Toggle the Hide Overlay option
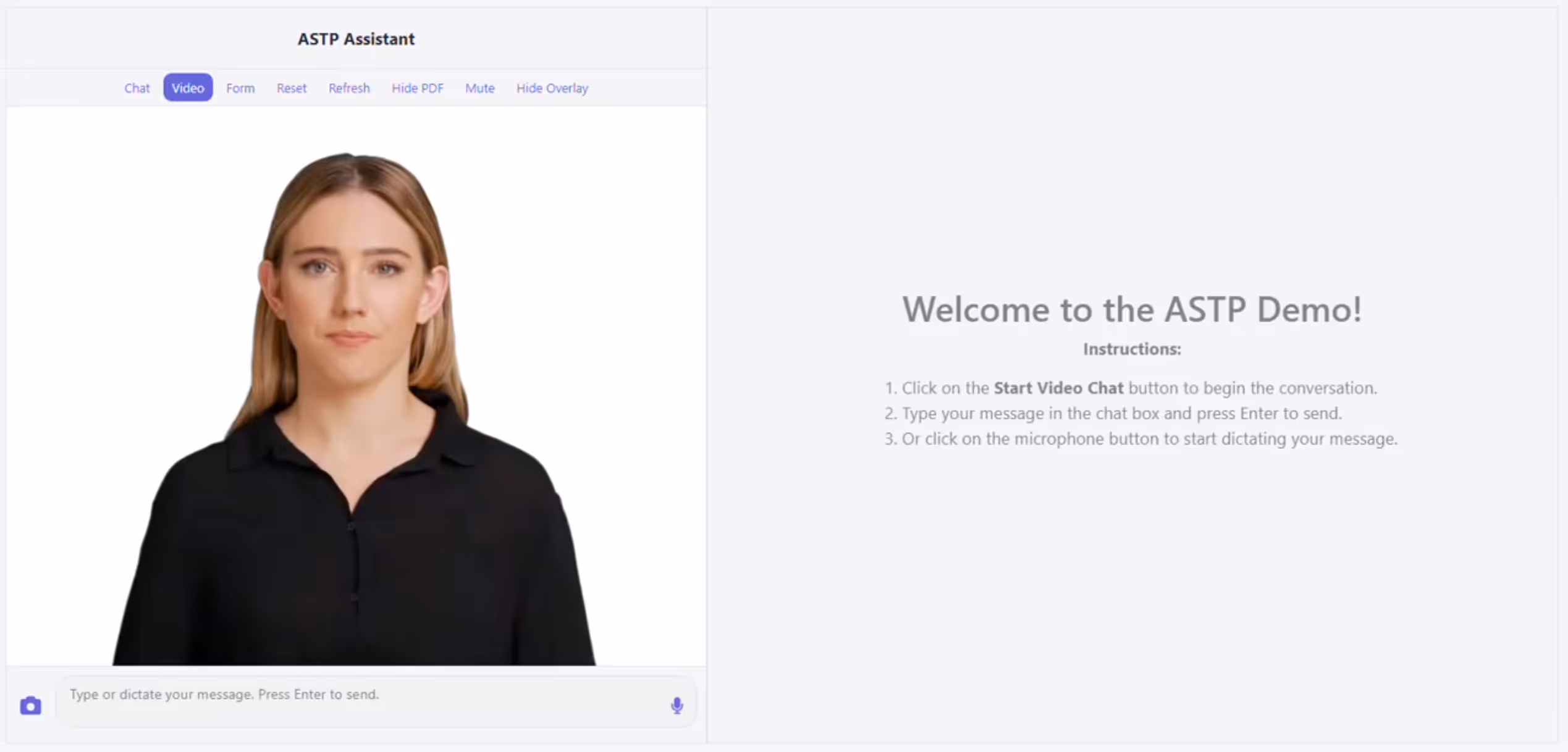1568x752 pixels. tap(552, 88)
